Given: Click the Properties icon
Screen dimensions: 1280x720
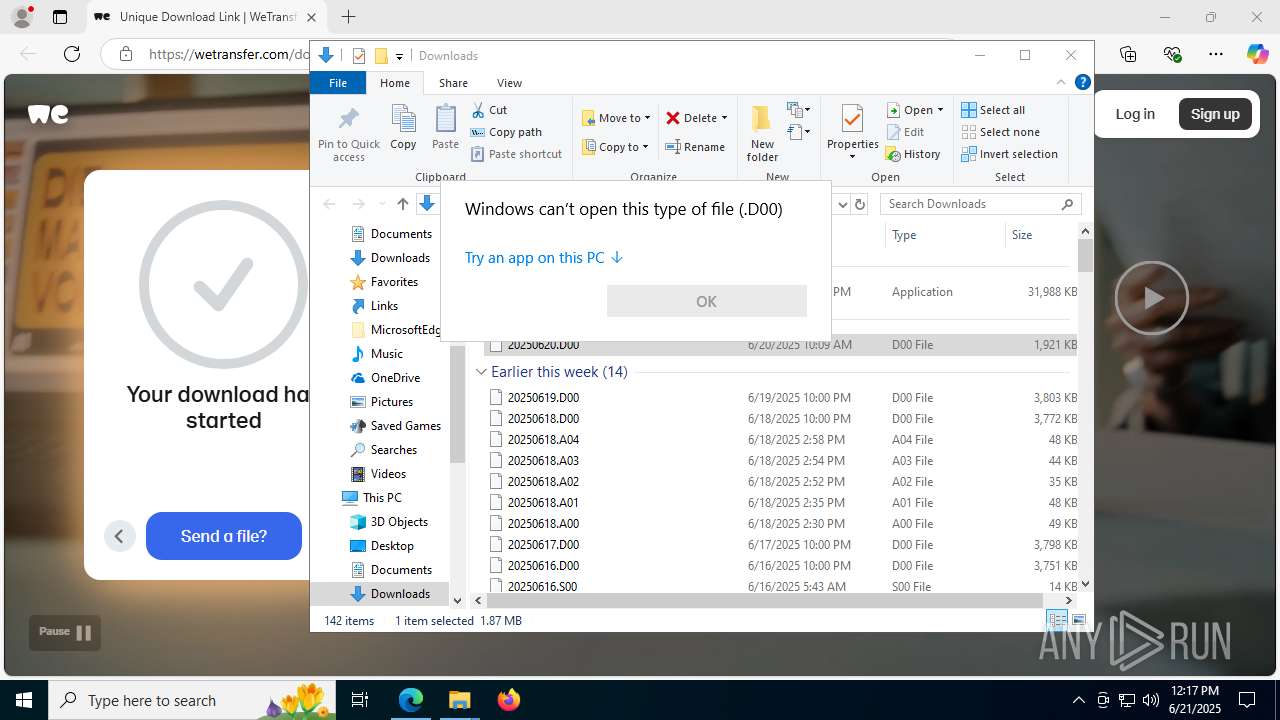Looking at the screenshot, I should (852, 119).
